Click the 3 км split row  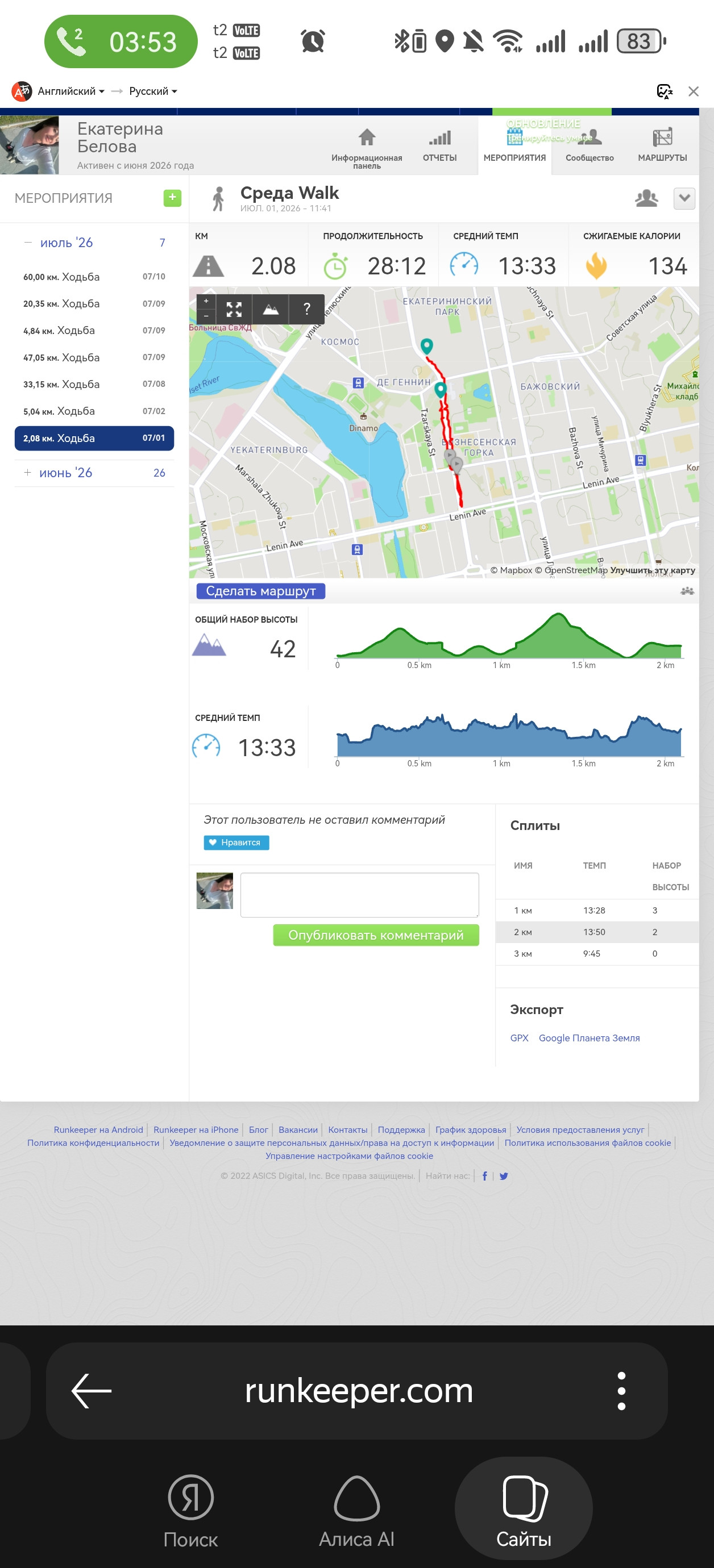597,954
